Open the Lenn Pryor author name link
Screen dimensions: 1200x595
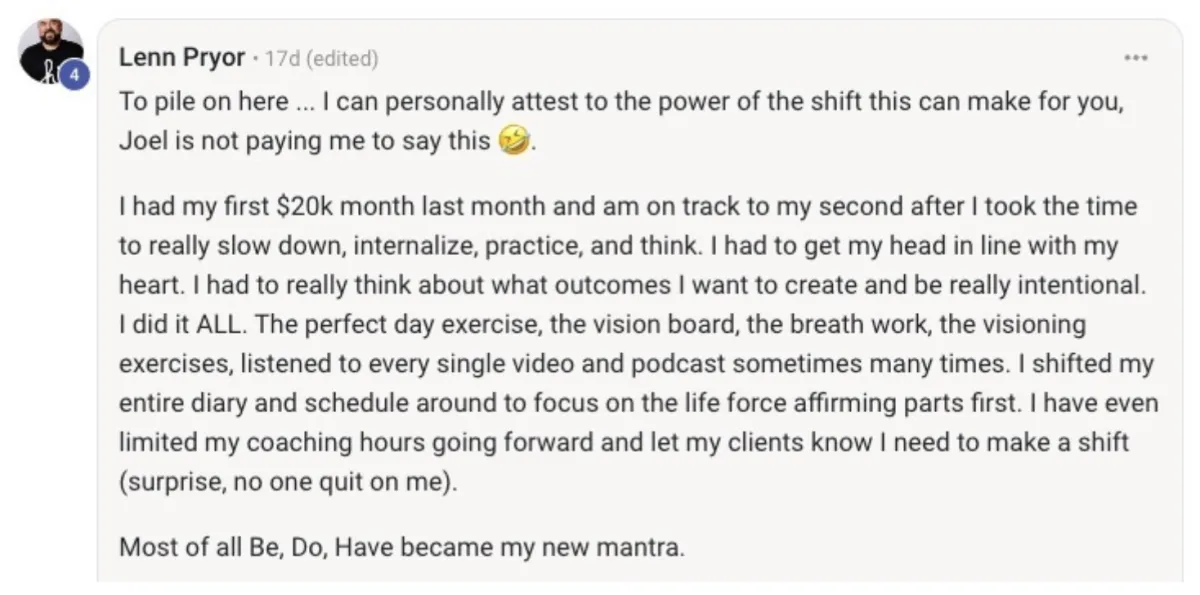coord(182,58)
